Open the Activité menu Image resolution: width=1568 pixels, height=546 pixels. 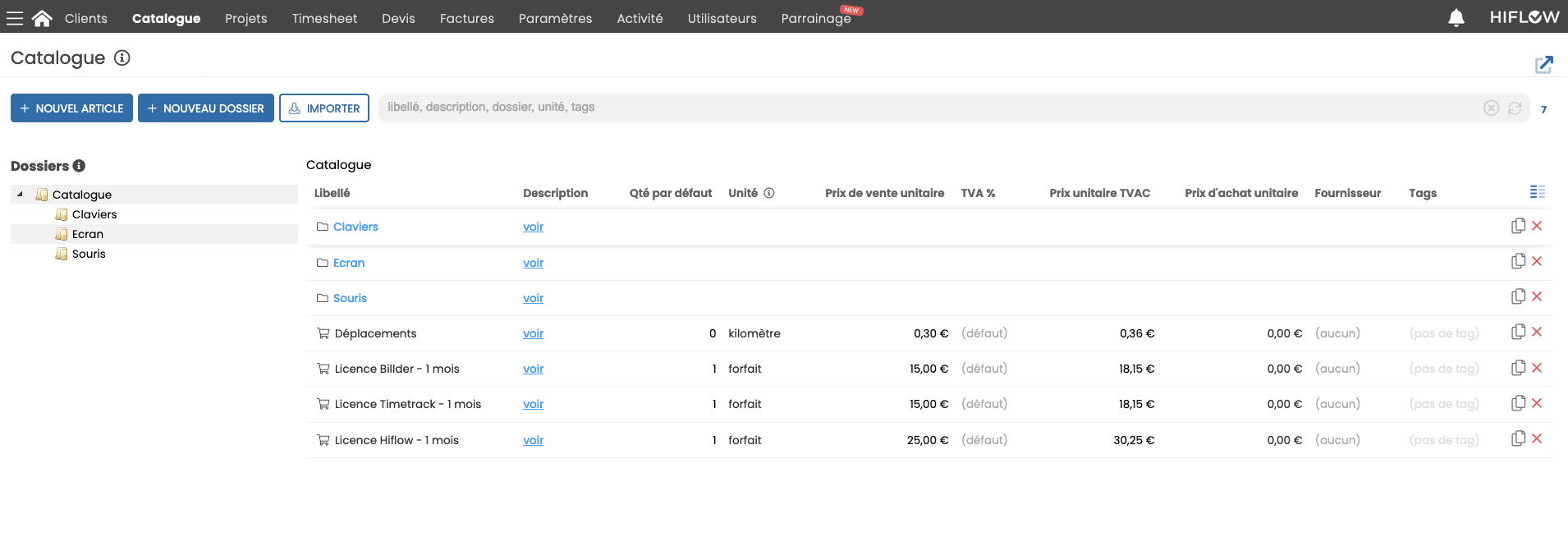pyautogui.click(x=640, y=18)
